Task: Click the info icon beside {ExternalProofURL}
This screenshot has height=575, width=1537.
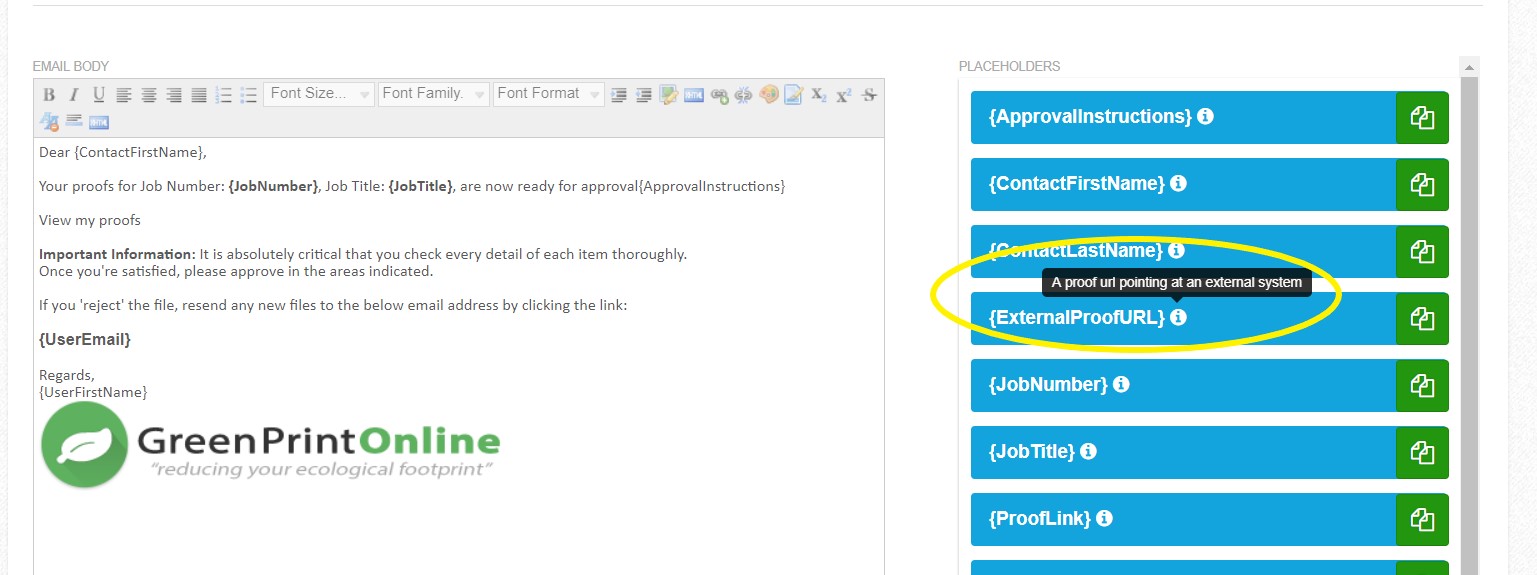Action: (x=1178, y=317)
